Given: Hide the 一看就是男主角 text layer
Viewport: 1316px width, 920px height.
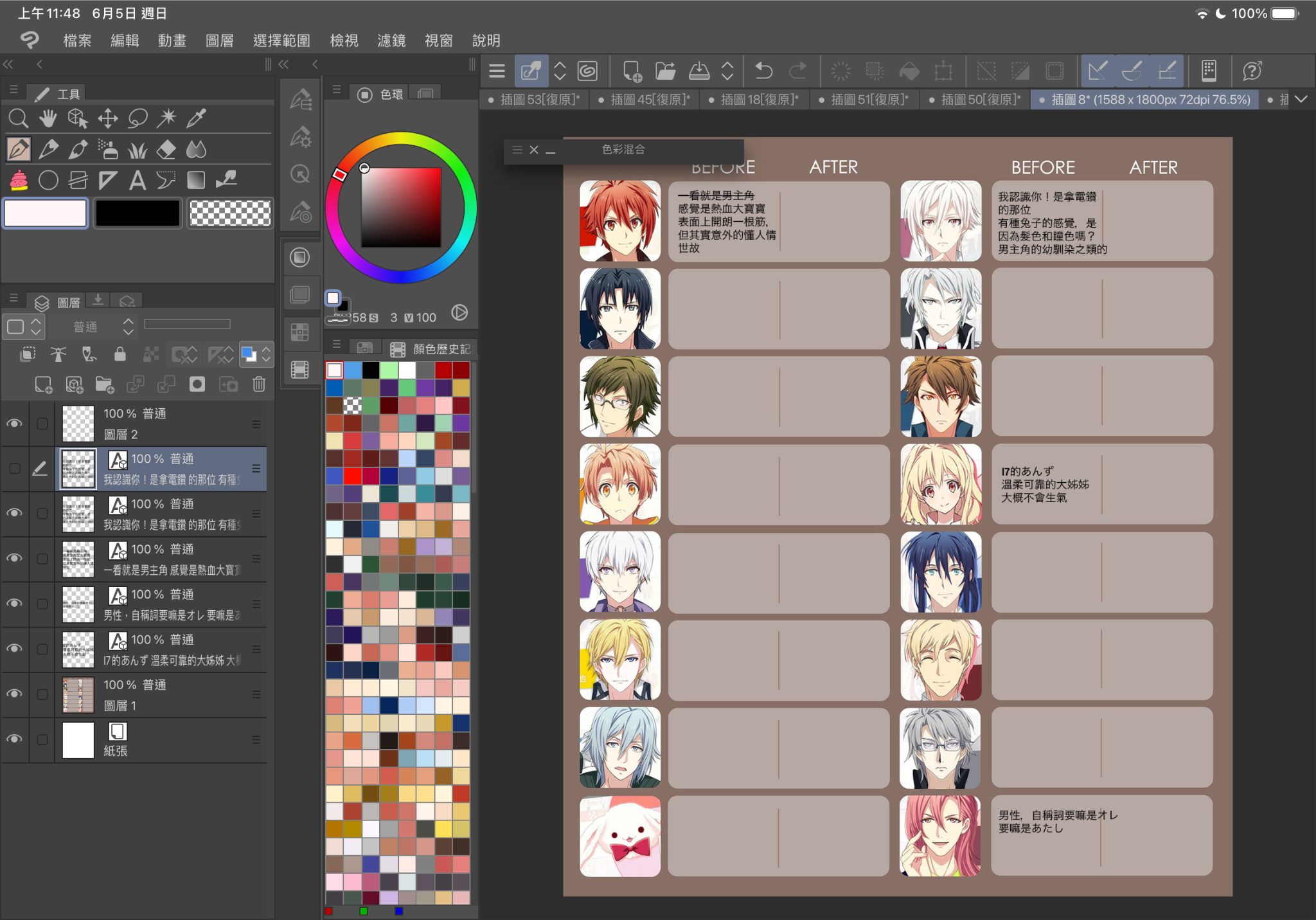Looking at the screenshot, I should 14,558.
